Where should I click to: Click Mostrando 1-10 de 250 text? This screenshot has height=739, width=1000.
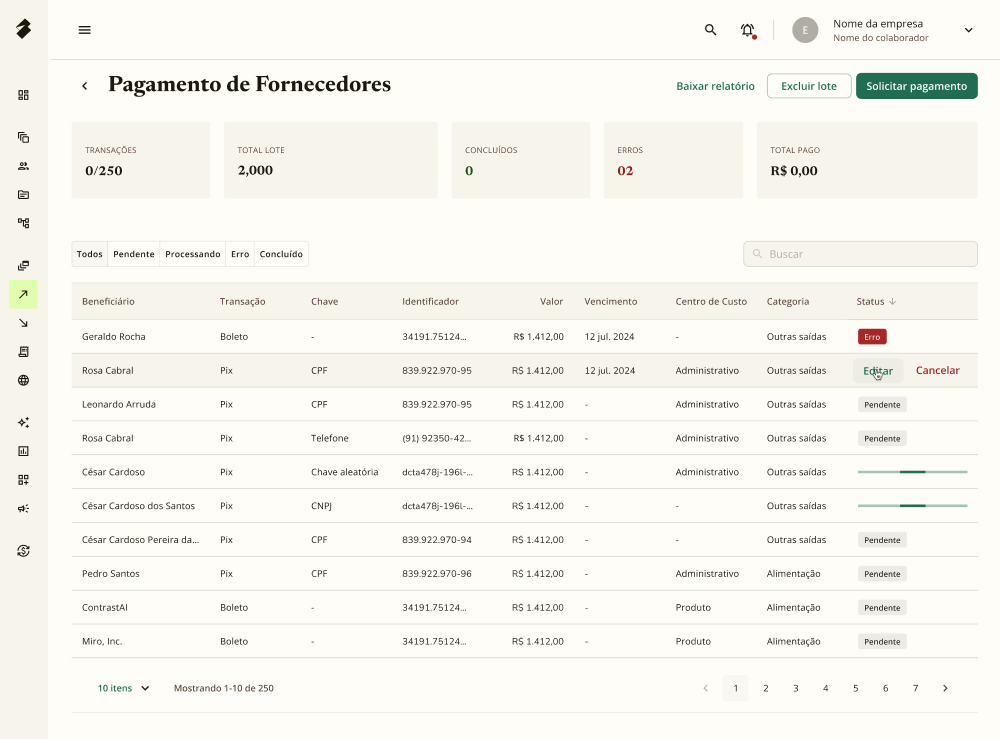[224, 688]
